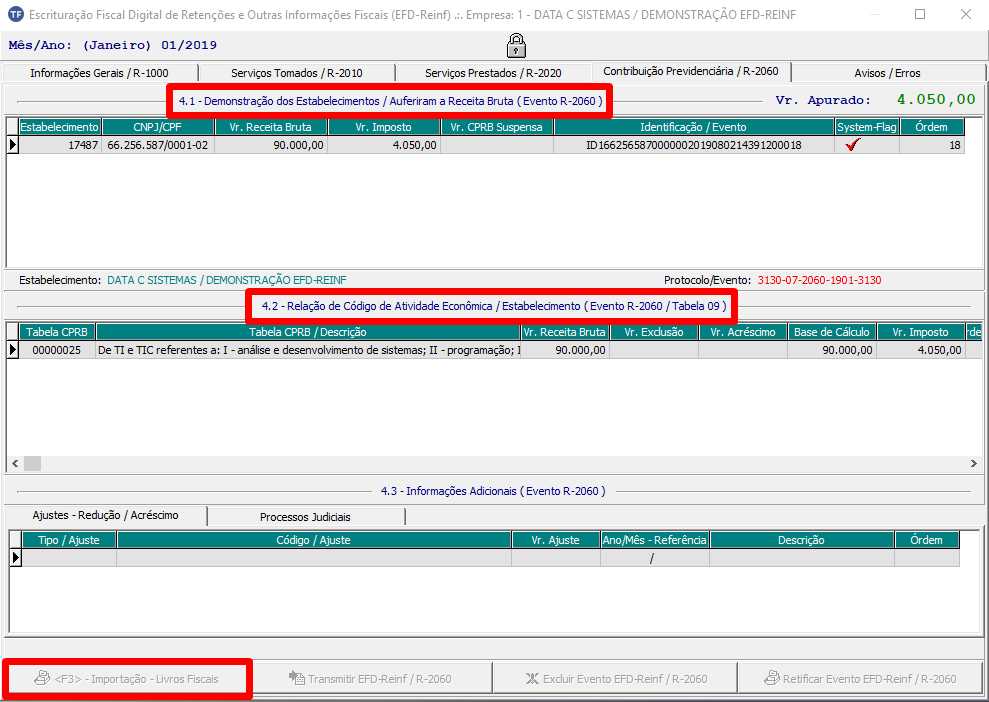Image resolution: width=989 pixels, height=702 pixels.
Task: Click Retificar Evento EFD-Reinf / R-2060 button
Action: pyautogui.click(x=860, y=679)
